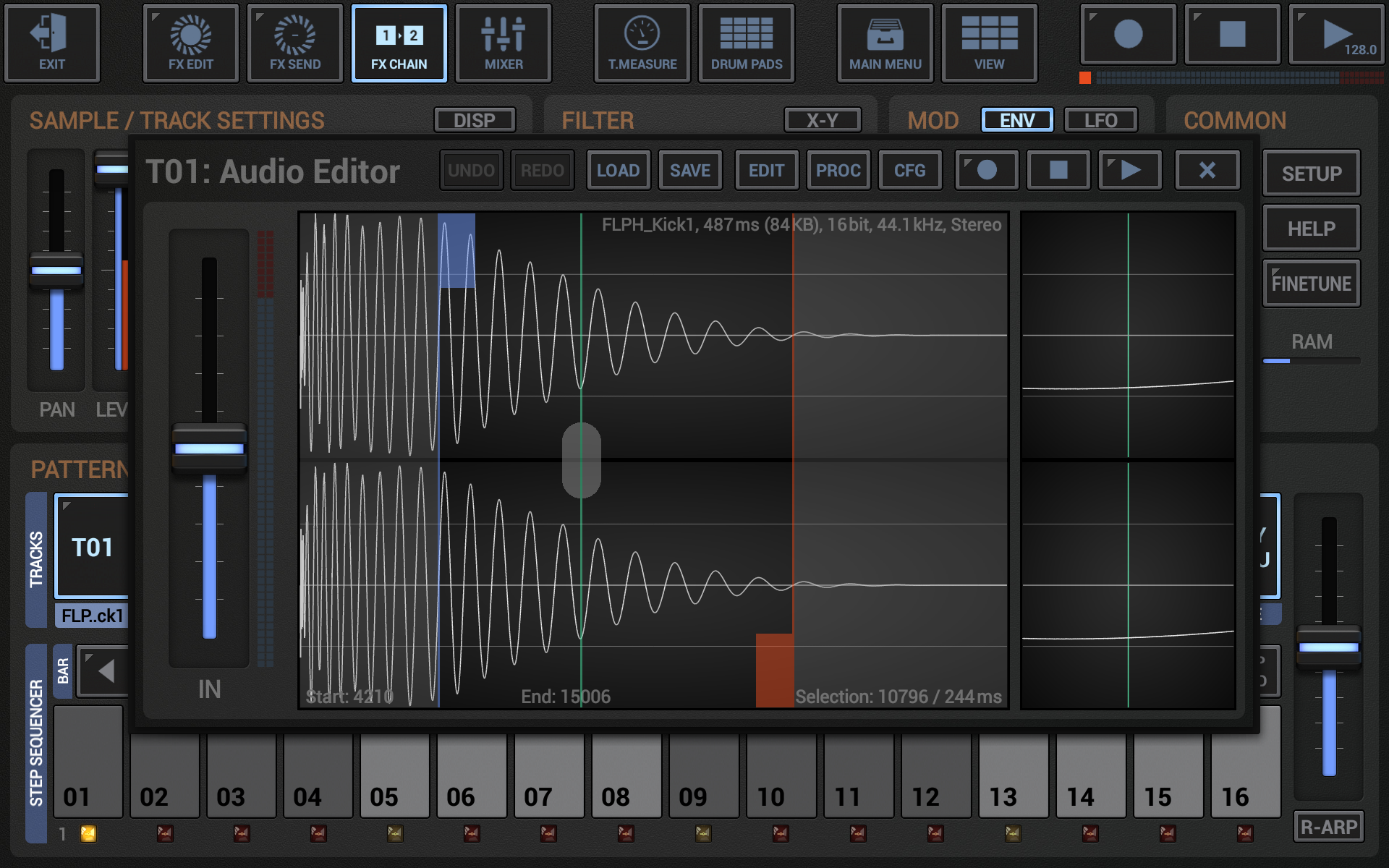Screen dimensions: 1389x868
Task: Select the FX CHAIN tab
Action: pos(399,43)
